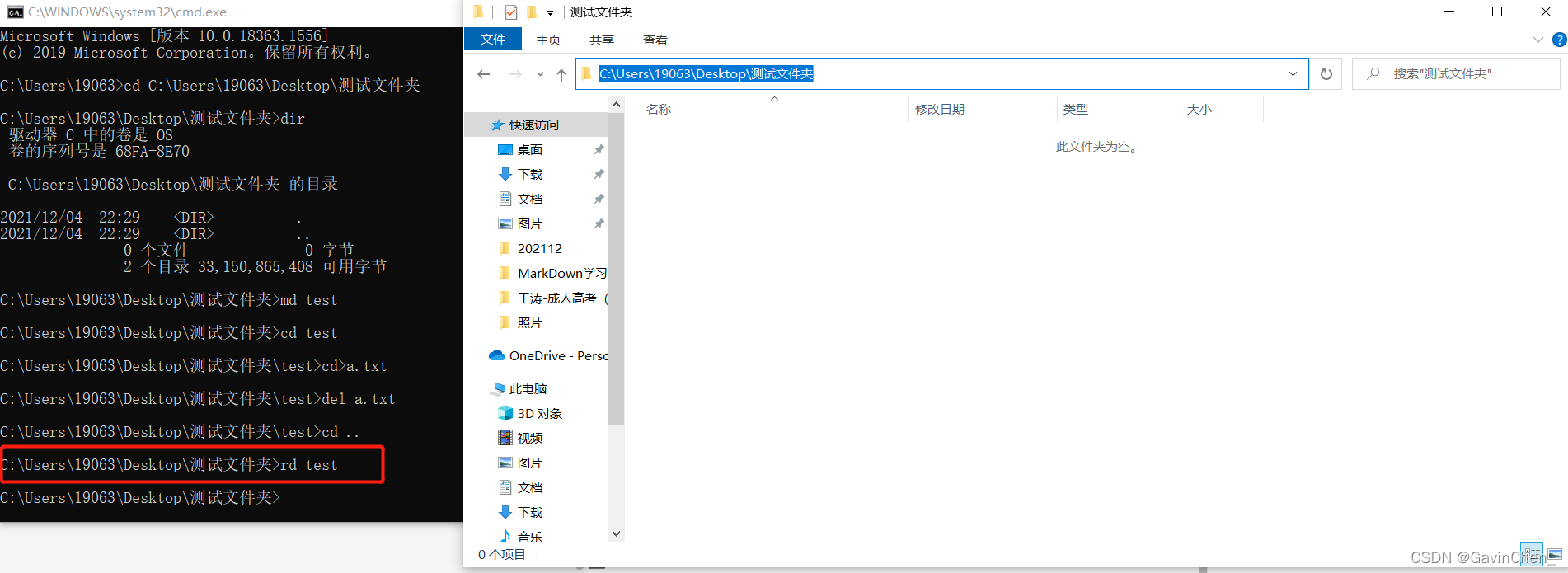
Task: Switch to details view icon in status bar
Action: tap(1531, 554)
